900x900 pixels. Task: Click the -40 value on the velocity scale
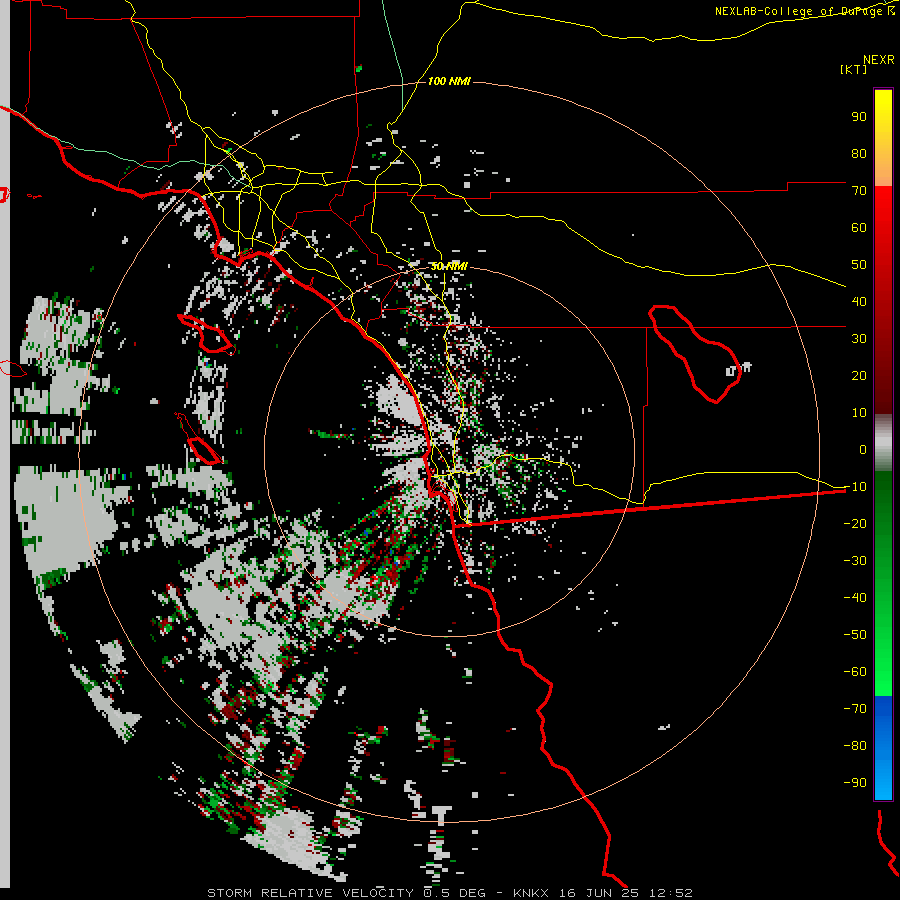click(855, 598)
